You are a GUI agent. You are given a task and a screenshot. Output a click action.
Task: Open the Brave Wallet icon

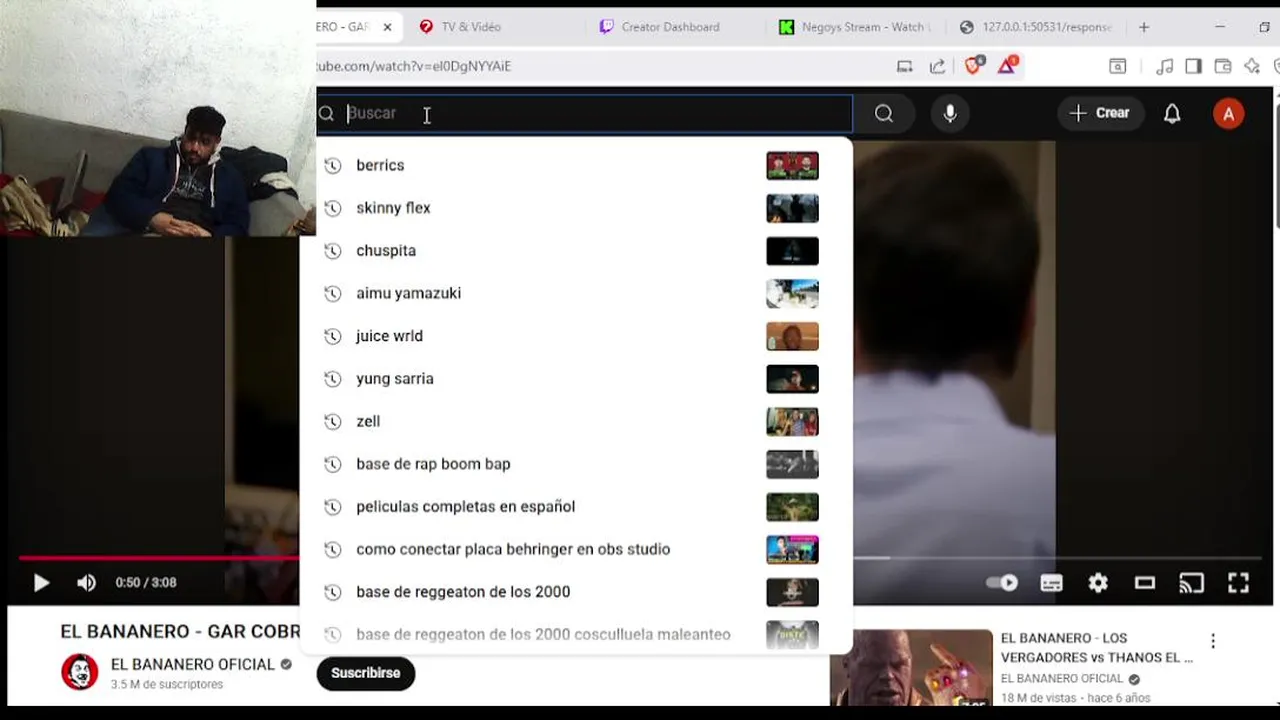pyautogui.click(x=1222, y=66)
